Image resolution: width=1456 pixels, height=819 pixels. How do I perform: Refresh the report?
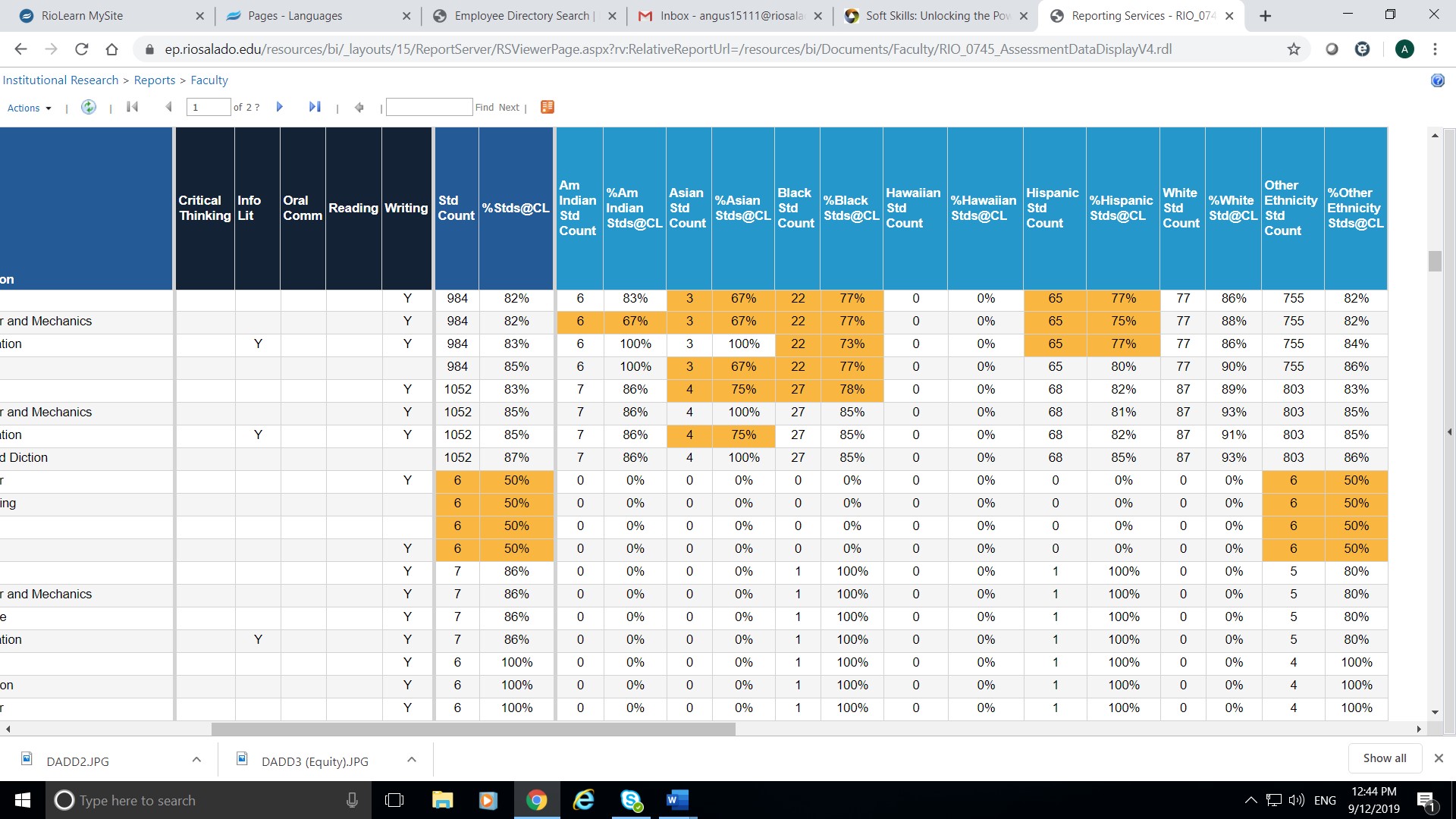point(88,107)
